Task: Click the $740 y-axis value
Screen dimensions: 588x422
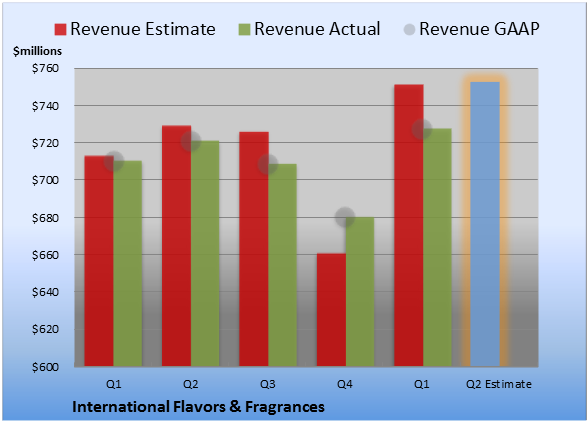Action: point(45,106)
